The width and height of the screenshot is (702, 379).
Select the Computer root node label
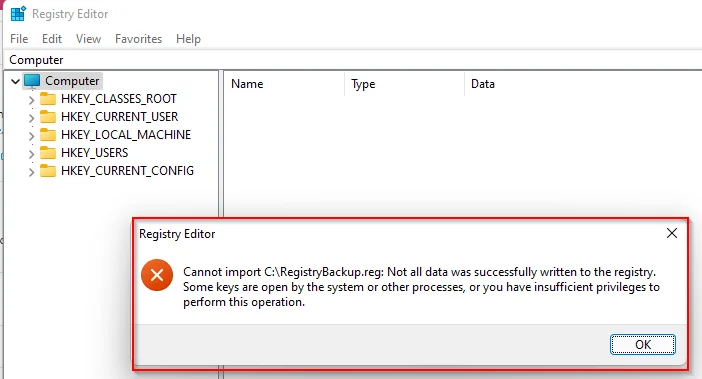[72, 81]
